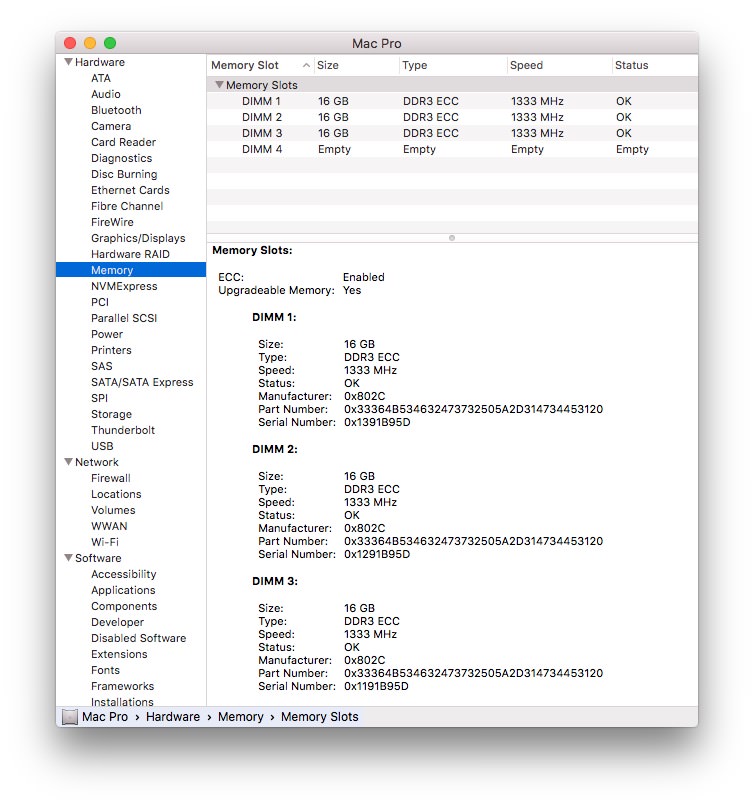Click the ECC Enabled value
754x807 pixels.
coord(364,277)
